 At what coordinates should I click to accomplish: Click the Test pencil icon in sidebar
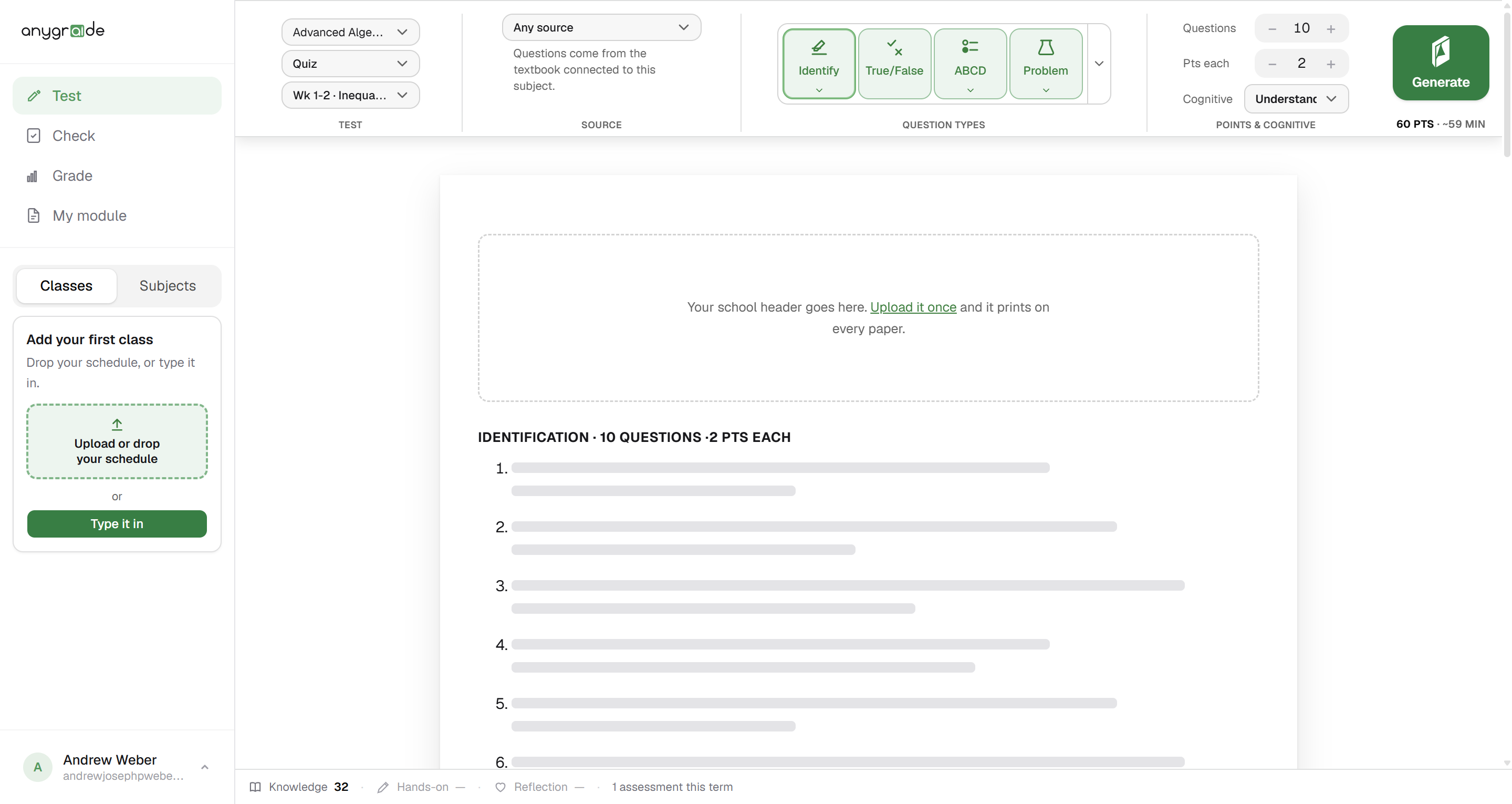coord(34,96)
